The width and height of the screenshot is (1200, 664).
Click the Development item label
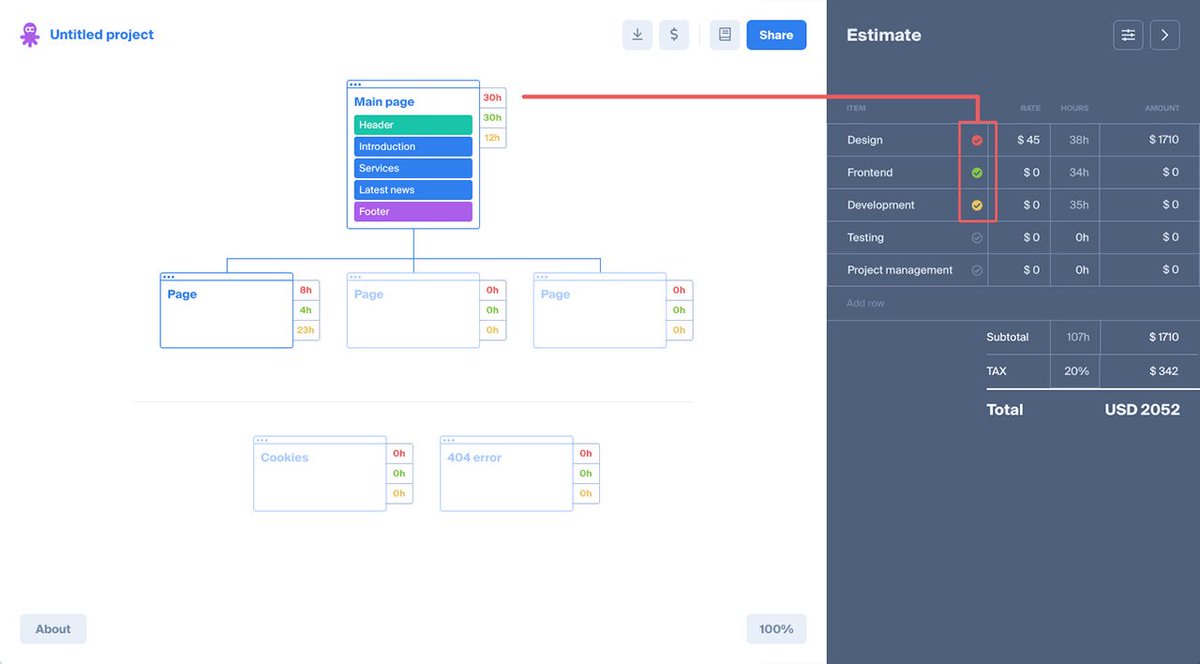(x=881, y=205)
